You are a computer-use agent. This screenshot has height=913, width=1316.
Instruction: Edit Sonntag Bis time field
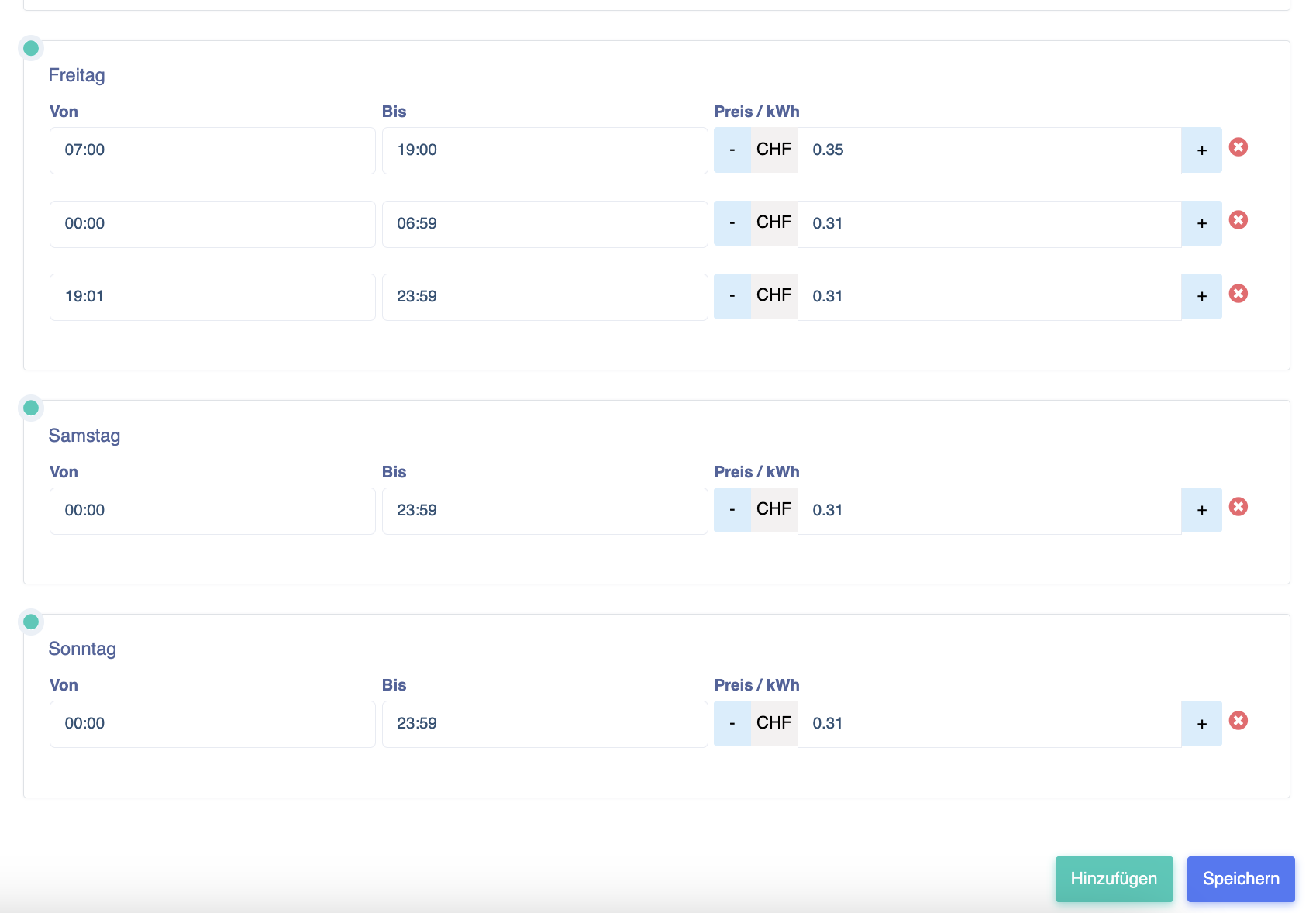545,724
